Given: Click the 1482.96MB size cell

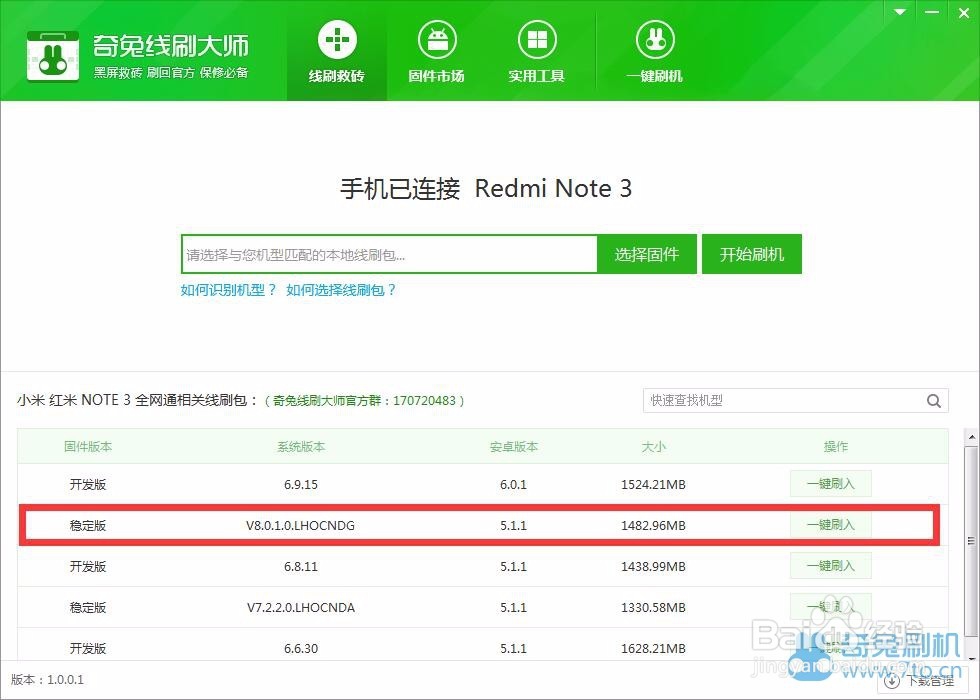Looking at the screenshot, I should pos(653,526).
